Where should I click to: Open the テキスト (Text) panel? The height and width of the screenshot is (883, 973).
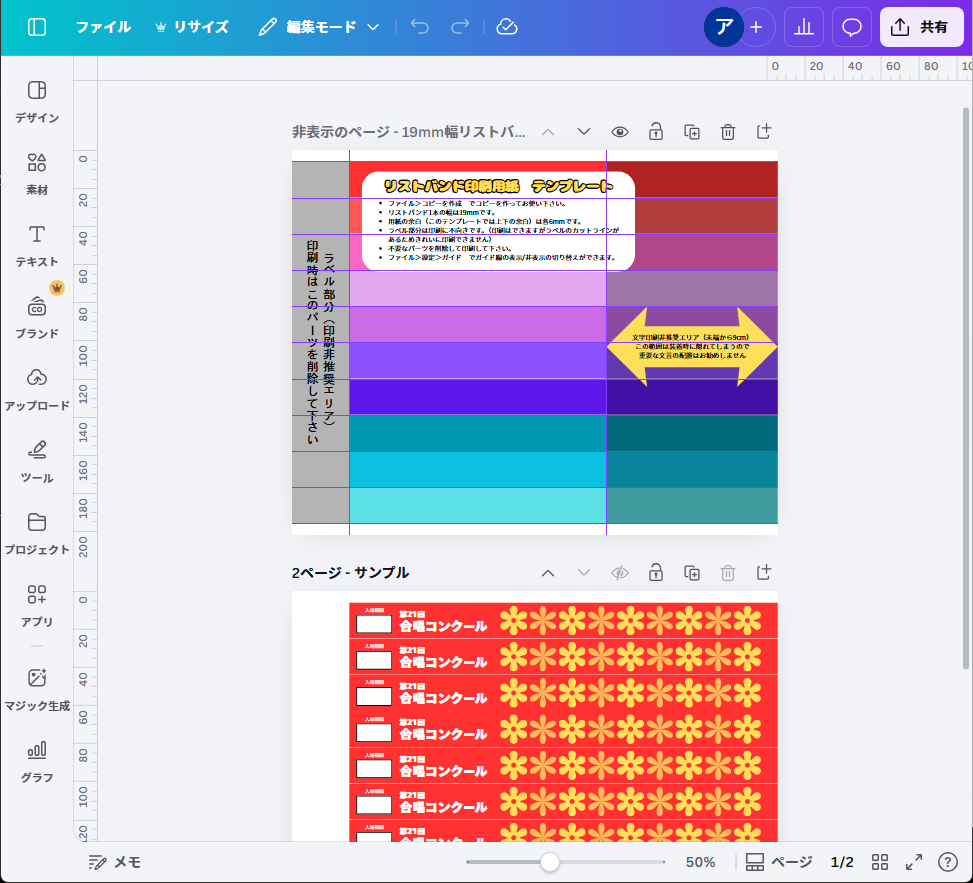(x=36, y=245)
